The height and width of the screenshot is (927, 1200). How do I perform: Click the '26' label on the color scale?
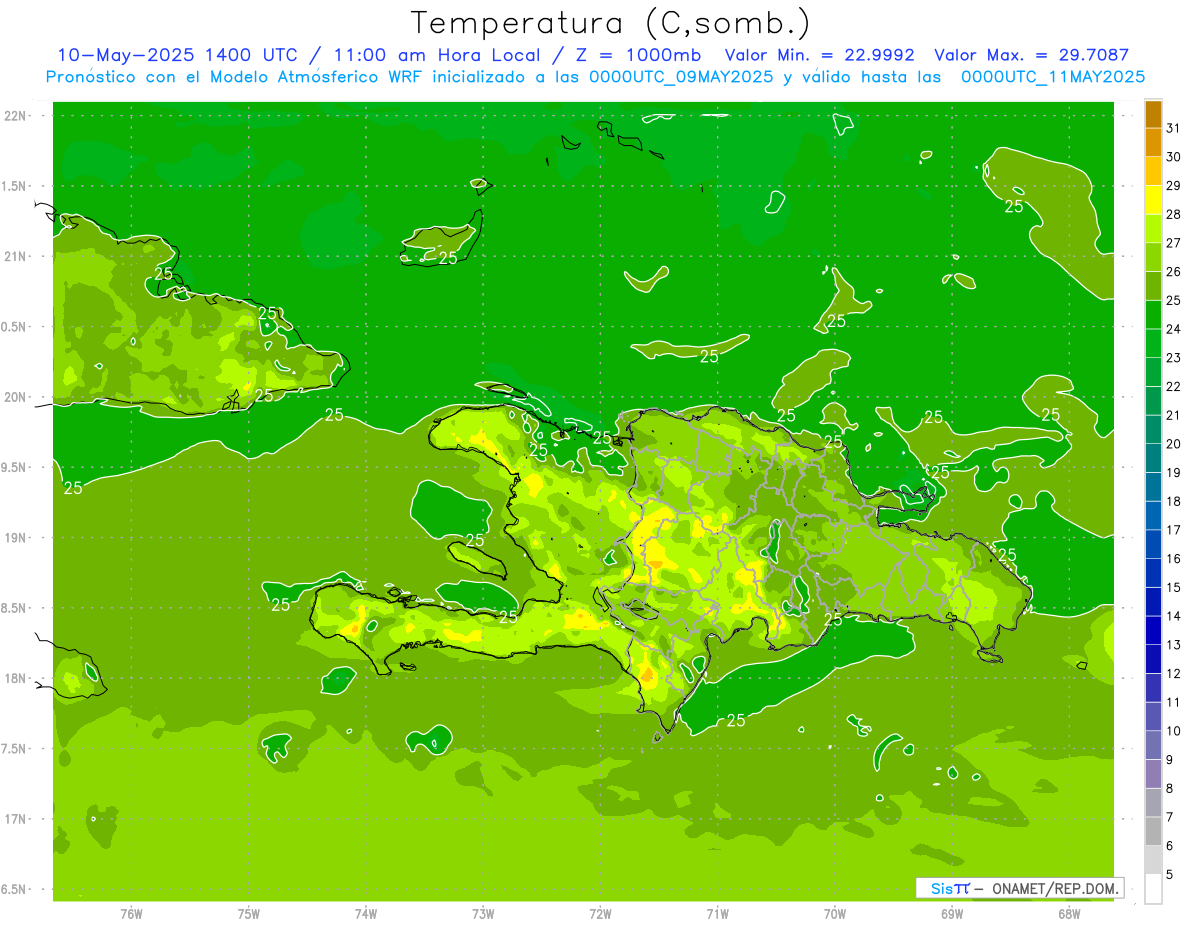1174,271
